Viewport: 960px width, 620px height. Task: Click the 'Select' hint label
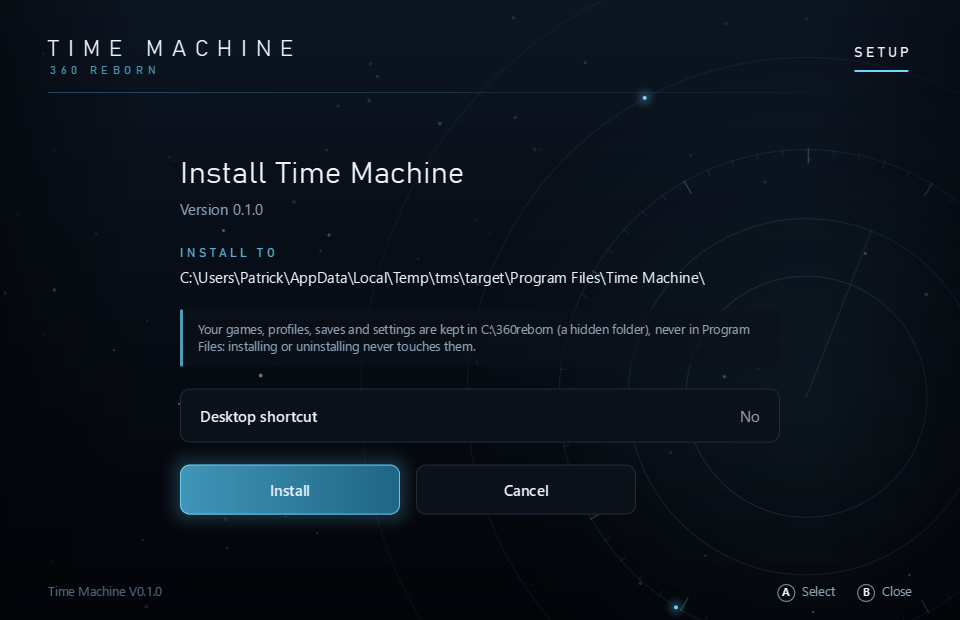(819, 592)
